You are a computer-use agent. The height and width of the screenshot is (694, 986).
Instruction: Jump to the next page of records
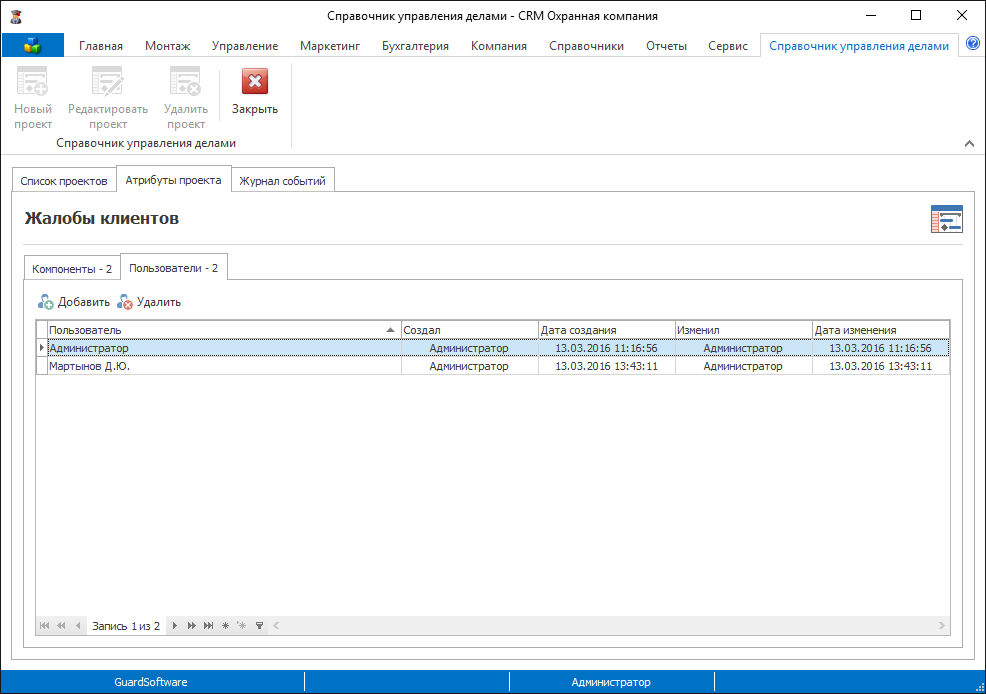(x=192, y=625)
